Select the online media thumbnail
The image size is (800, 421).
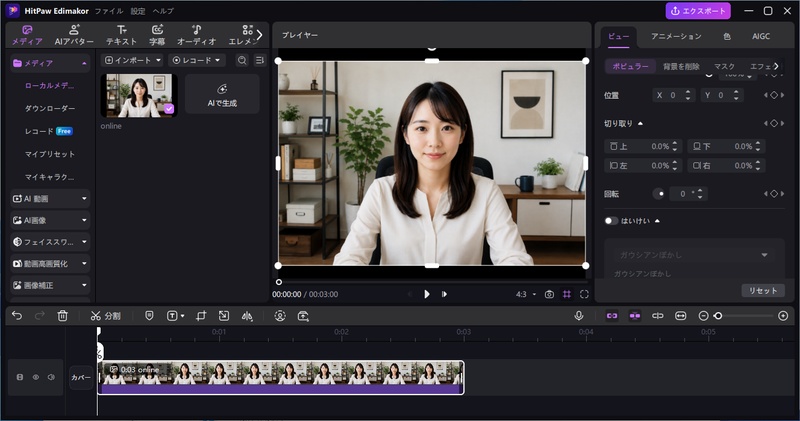pos(139,95)
